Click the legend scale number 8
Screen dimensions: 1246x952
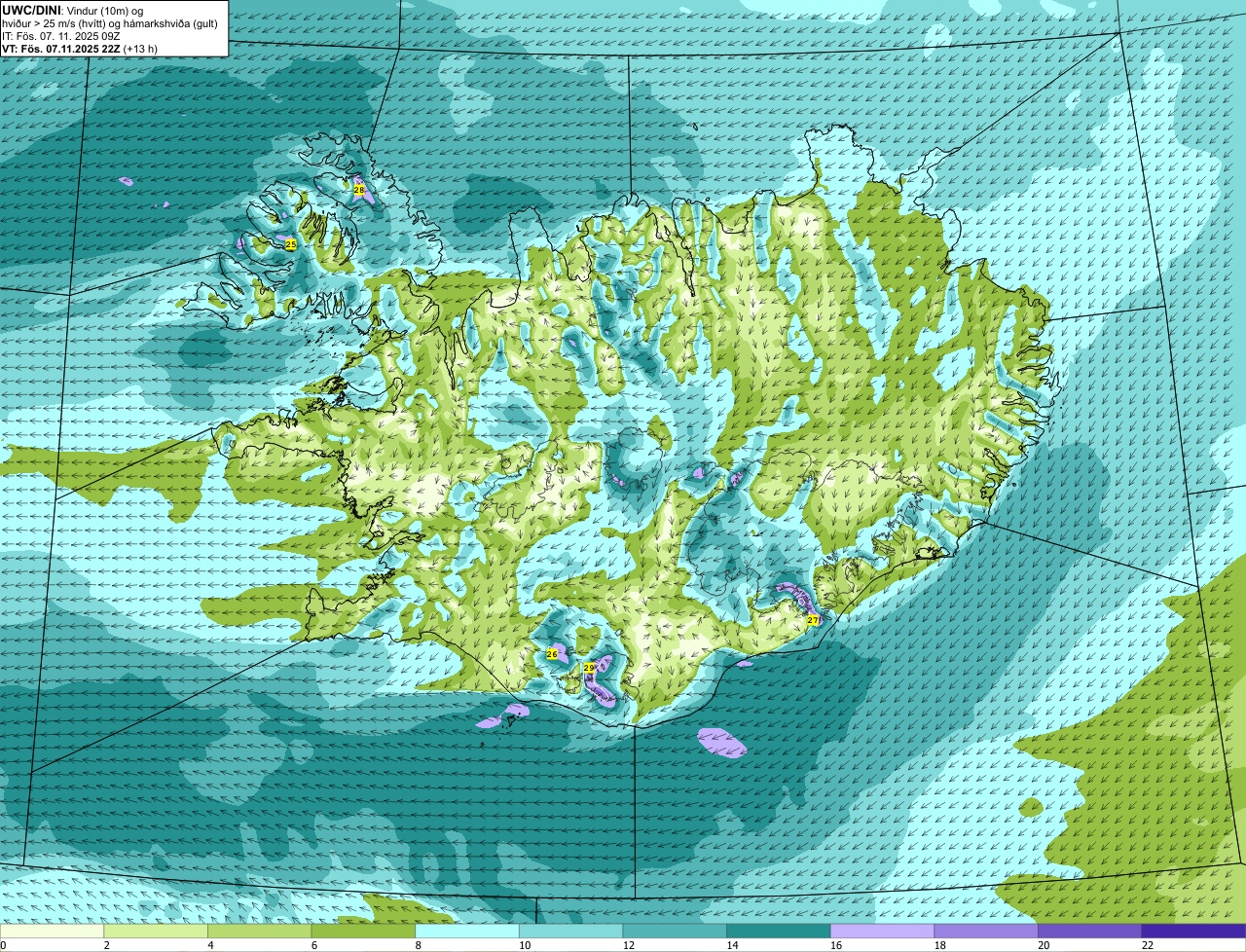click(x=418, y=945)
